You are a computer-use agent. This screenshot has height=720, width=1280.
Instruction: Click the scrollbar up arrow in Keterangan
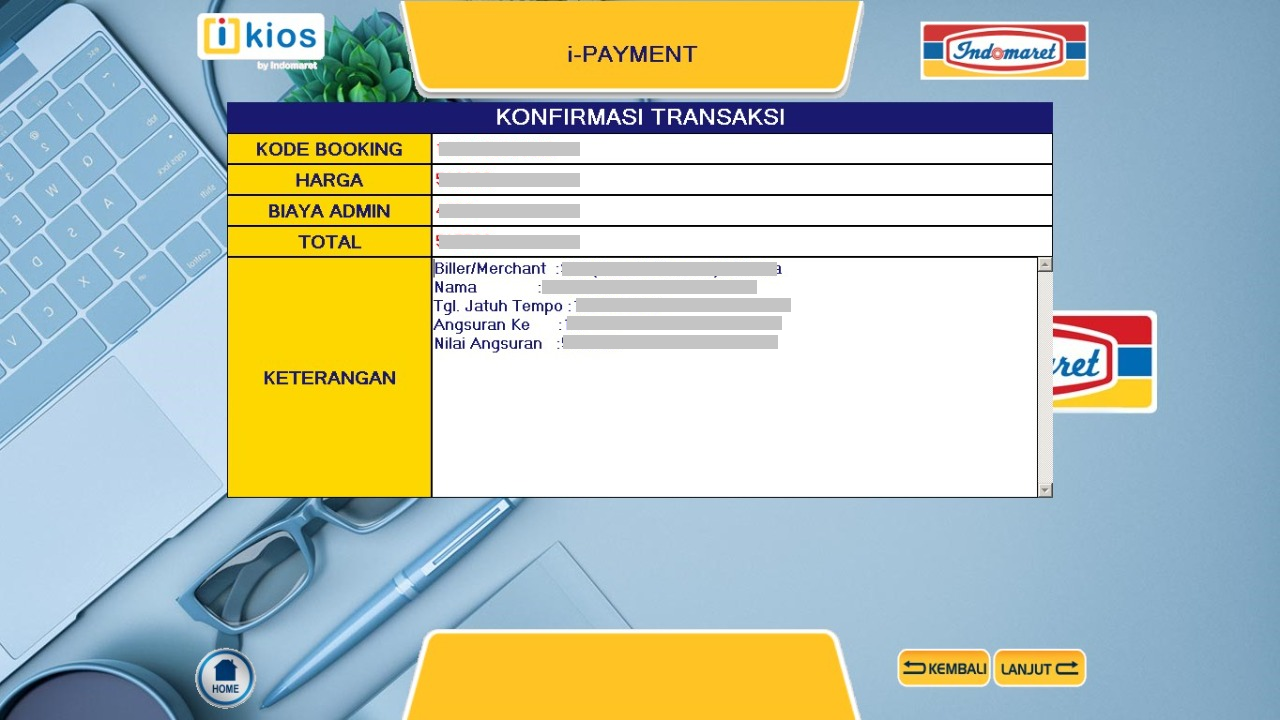click(1045, 265)
